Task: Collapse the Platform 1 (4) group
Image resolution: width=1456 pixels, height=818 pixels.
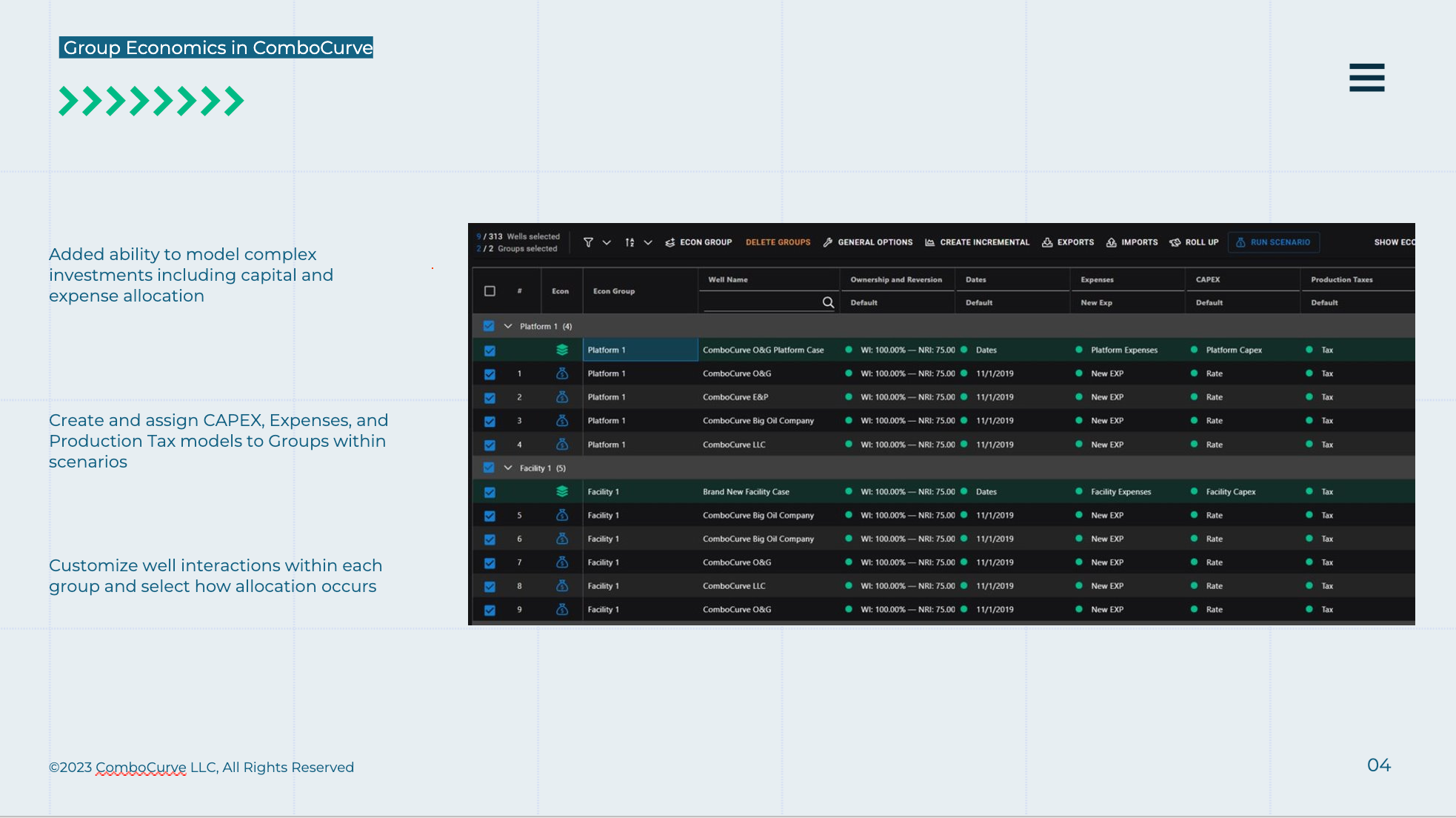Action: click(508, 326)
